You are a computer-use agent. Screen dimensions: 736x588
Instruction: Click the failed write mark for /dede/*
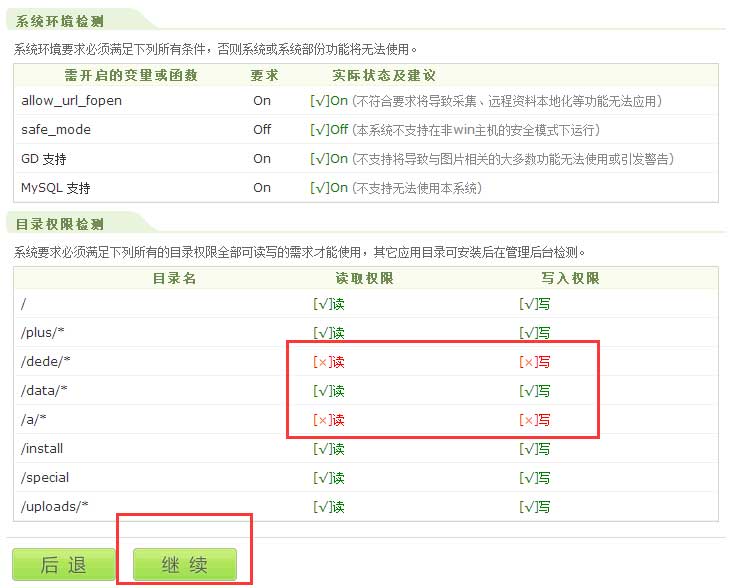(x=534, y=362)
